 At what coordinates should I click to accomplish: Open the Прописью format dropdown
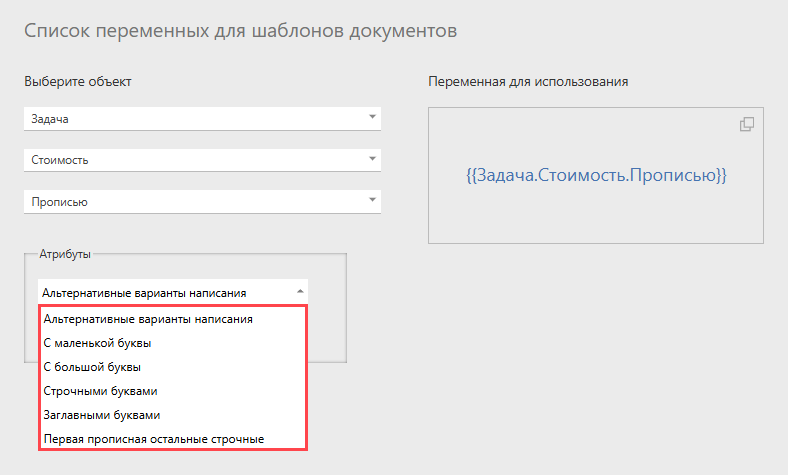pos(202,202)
